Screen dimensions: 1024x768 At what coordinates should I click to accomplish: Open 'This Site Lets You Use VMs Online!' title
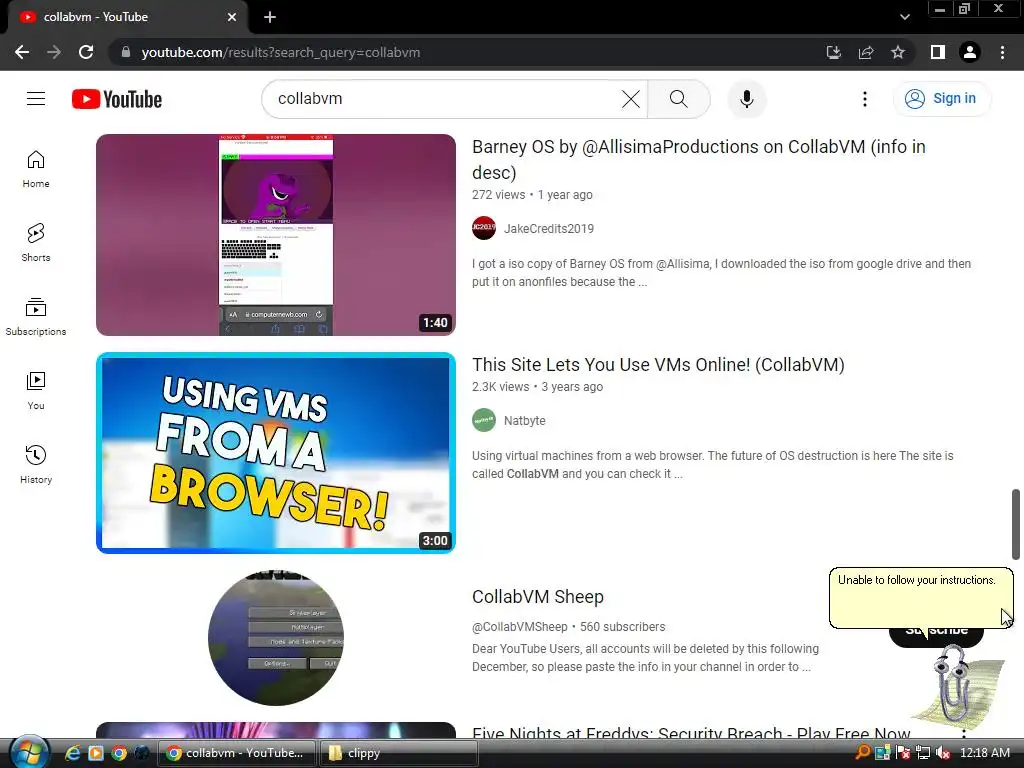point(658,364)
